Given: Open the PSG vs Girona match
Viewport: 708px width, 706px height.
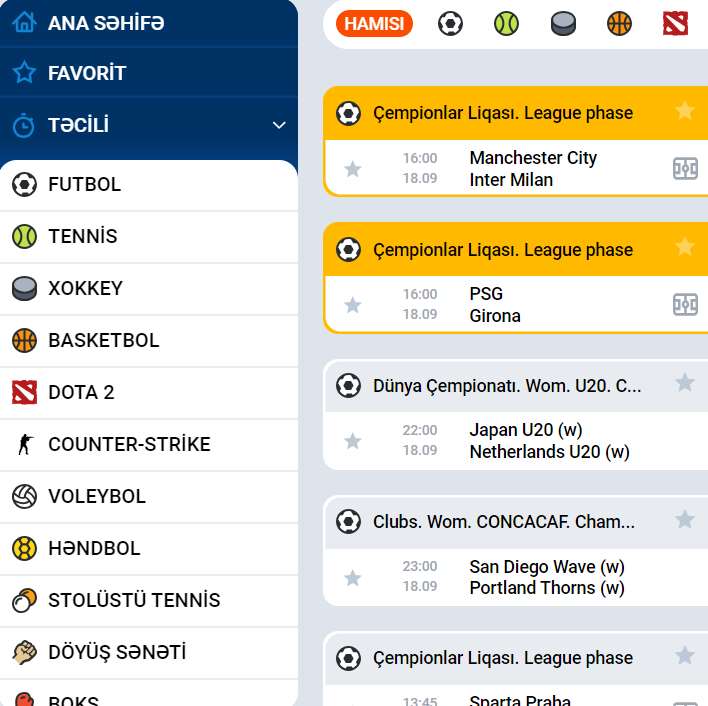Looking at the screenshot, I should [516, 305].
